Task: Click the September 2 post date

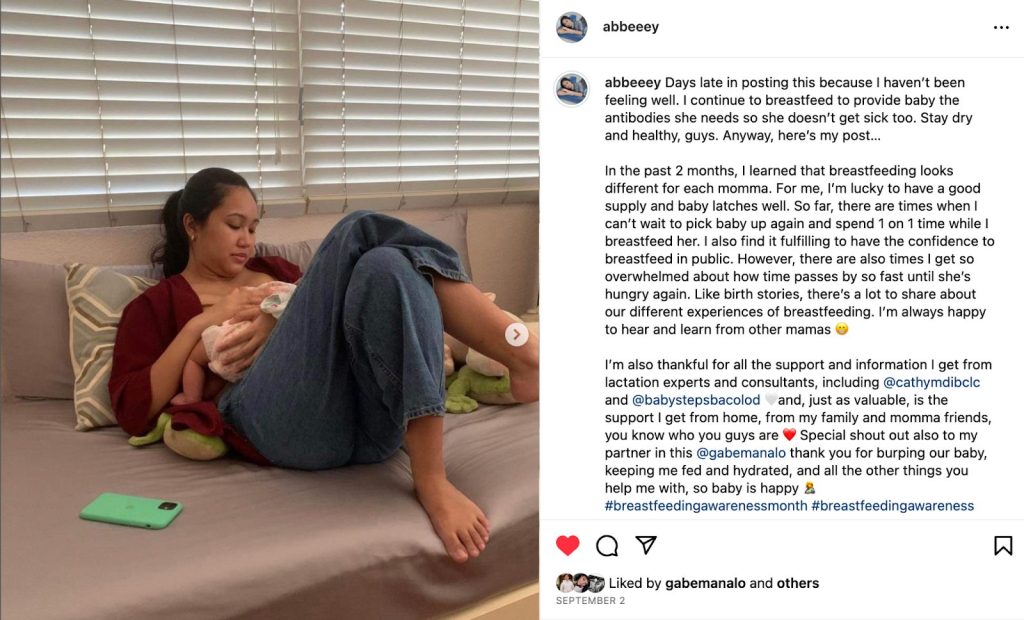Action: point(590,600)
